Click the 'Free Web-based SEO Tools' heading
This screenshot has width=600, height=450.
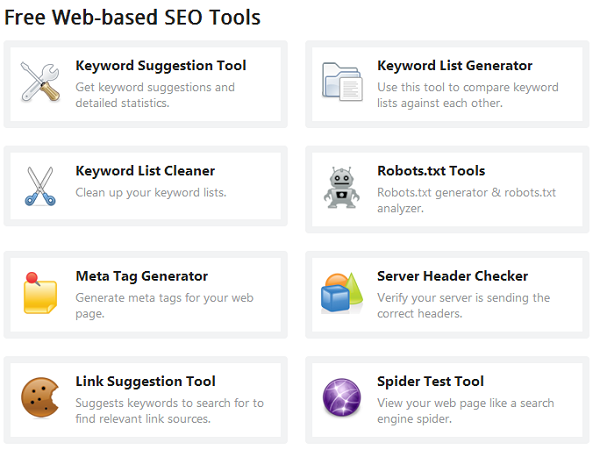(132, 18)
